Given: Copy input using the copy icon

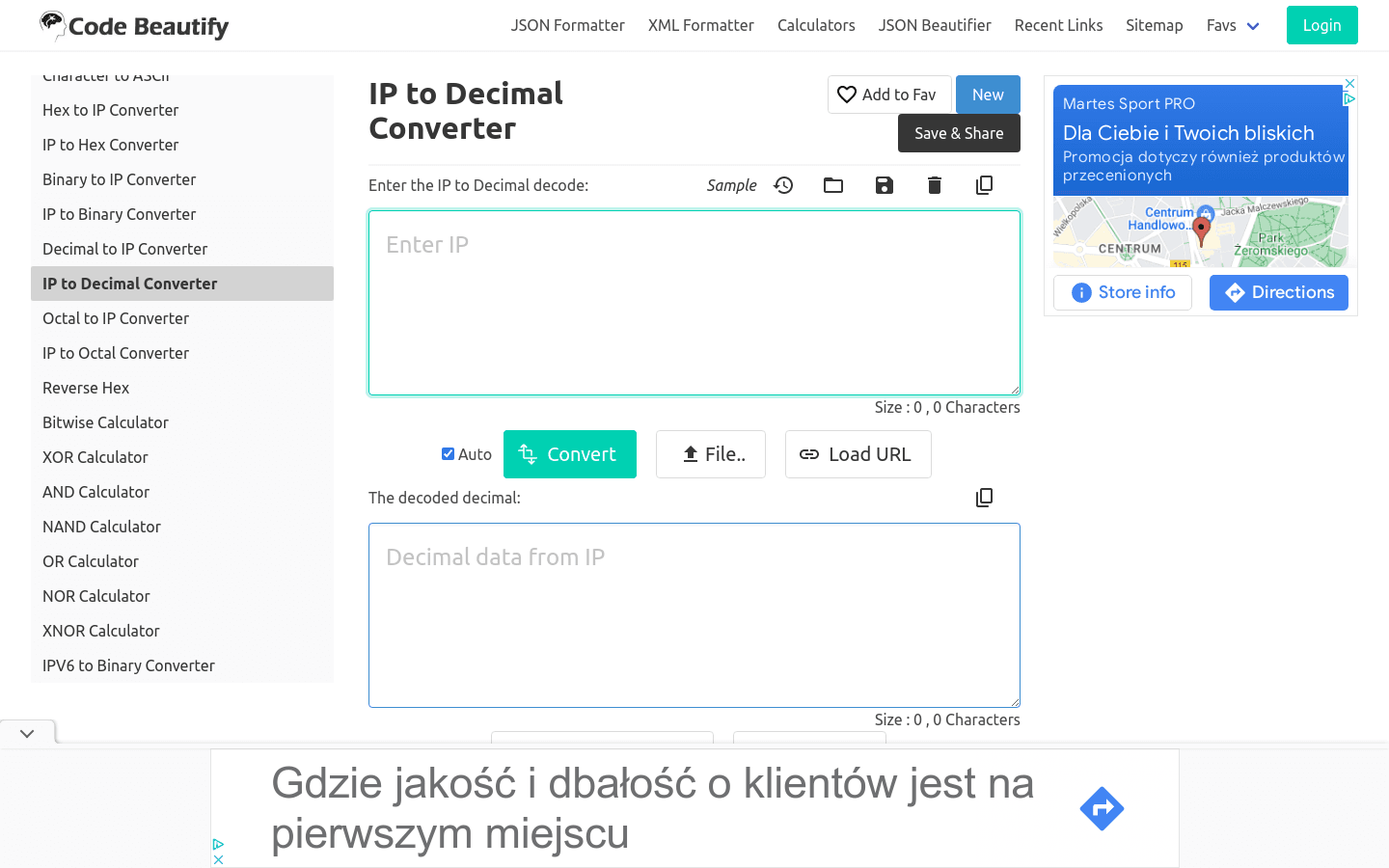Looking at the screenshot, I should pyautogui.click(x=984, y=185).
